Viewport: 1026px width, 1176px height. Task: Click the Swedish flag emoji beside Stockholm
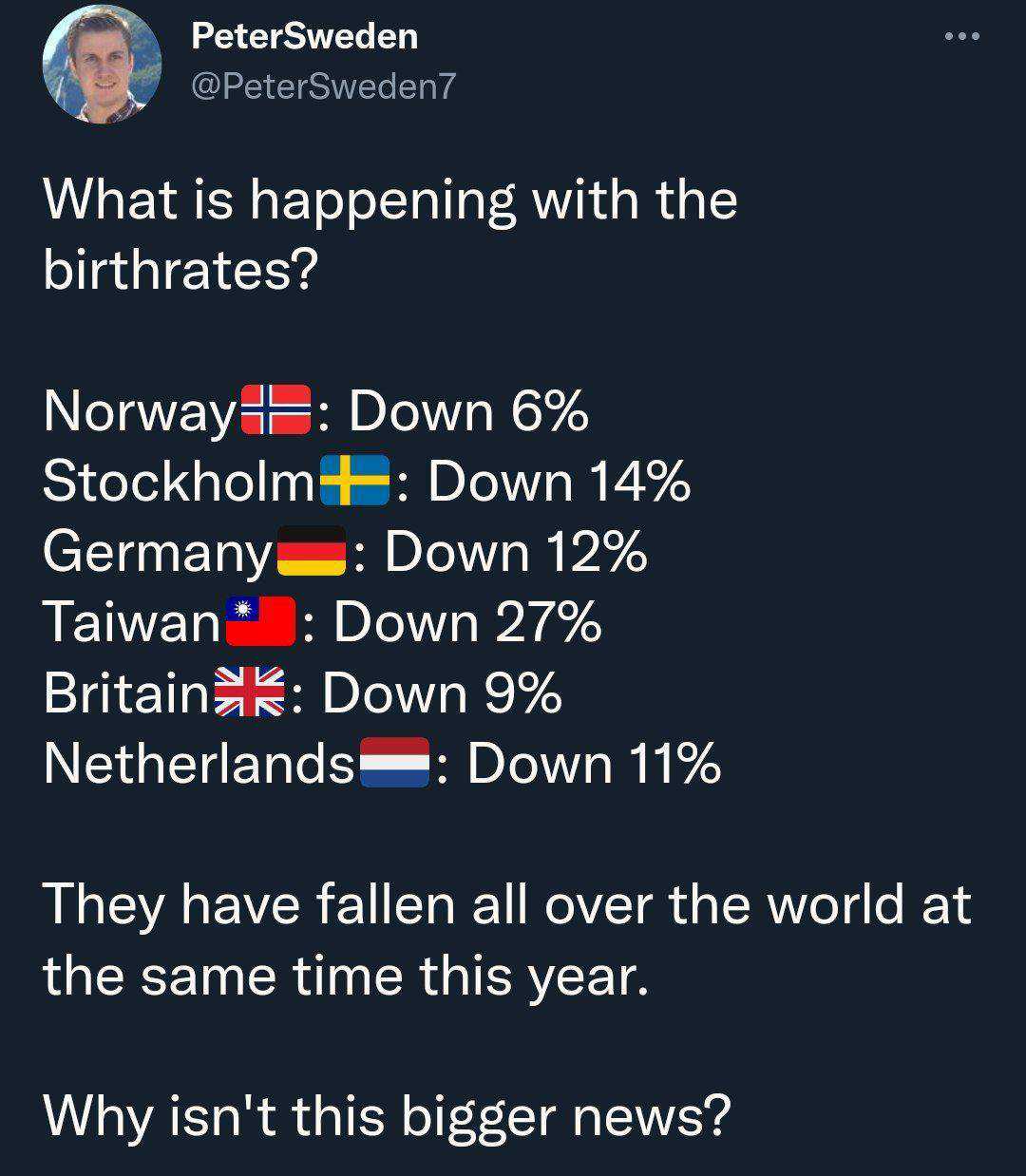pyautogui.click(x=354, y=481)
